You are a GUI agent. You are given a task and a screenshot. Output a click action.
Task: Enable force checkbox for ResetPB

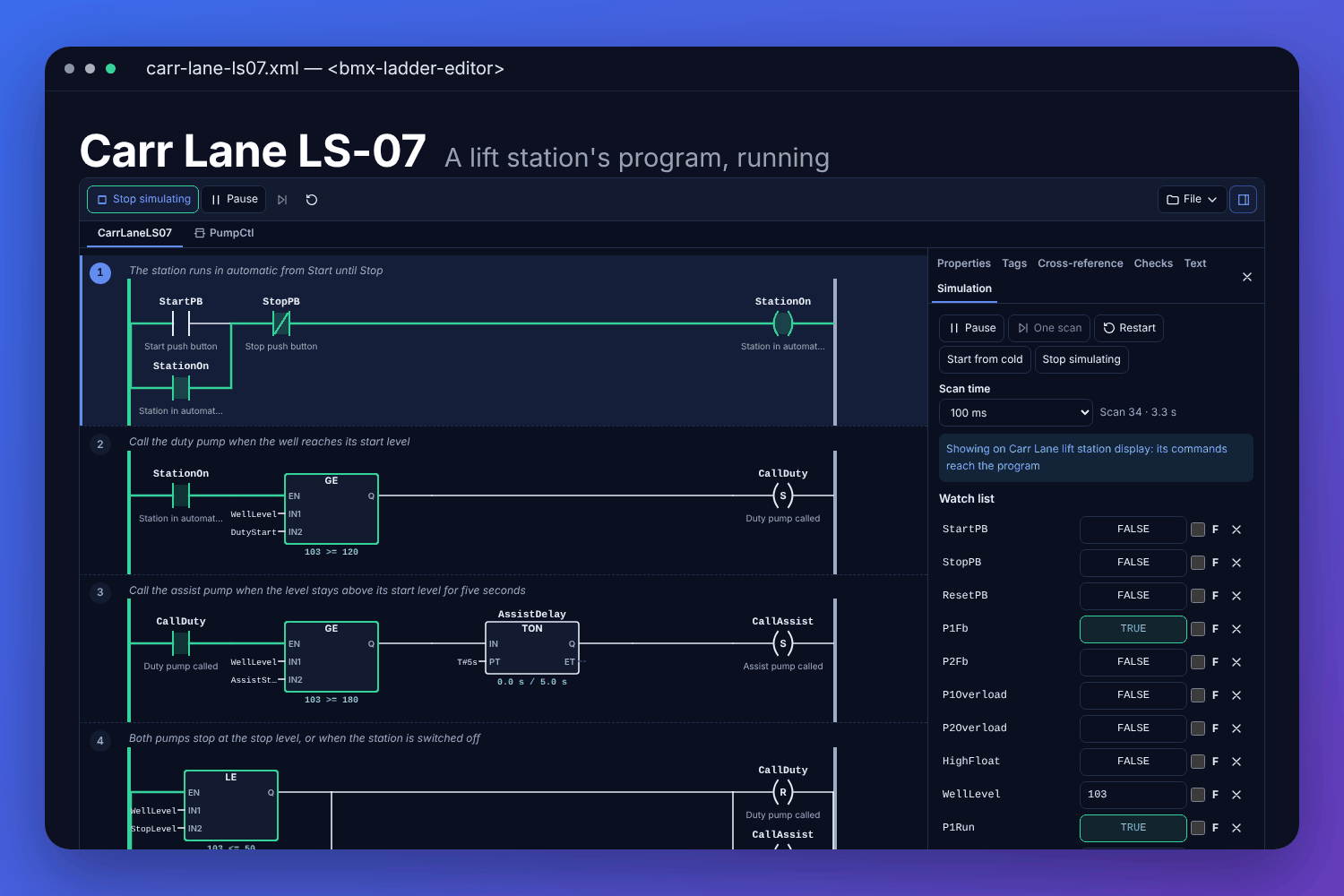[1198, 596]
